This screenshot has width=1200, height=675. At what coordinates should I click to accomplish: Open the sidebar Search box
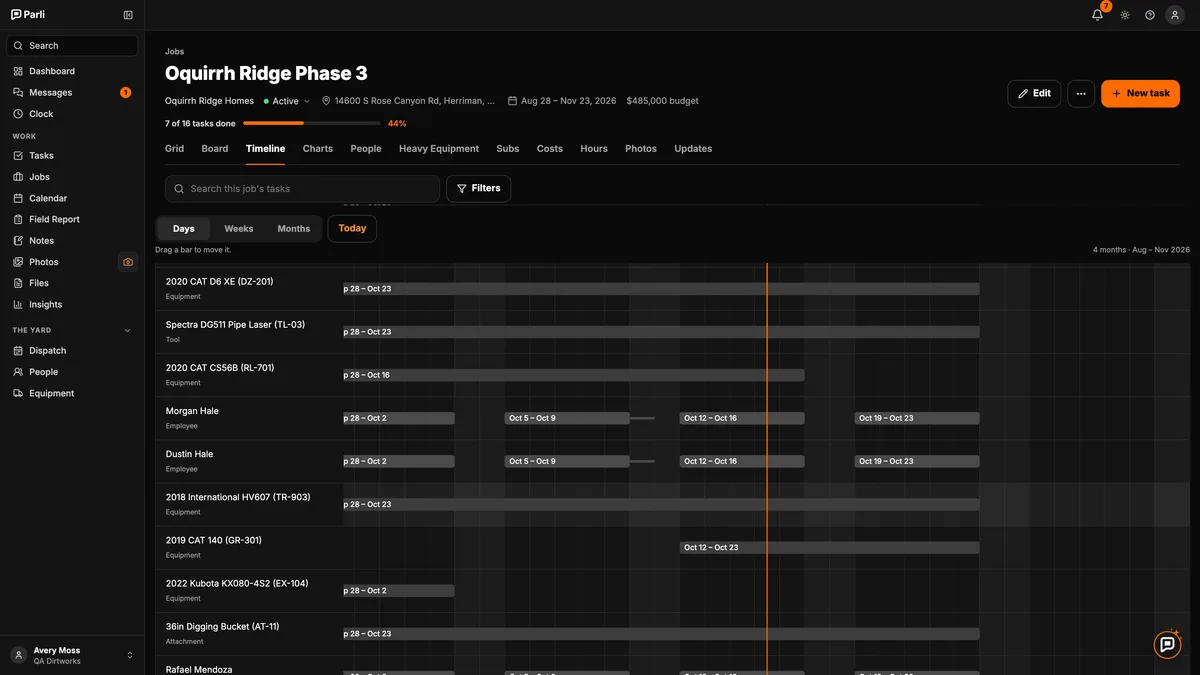pyautogui.click(x=72, y=45)
